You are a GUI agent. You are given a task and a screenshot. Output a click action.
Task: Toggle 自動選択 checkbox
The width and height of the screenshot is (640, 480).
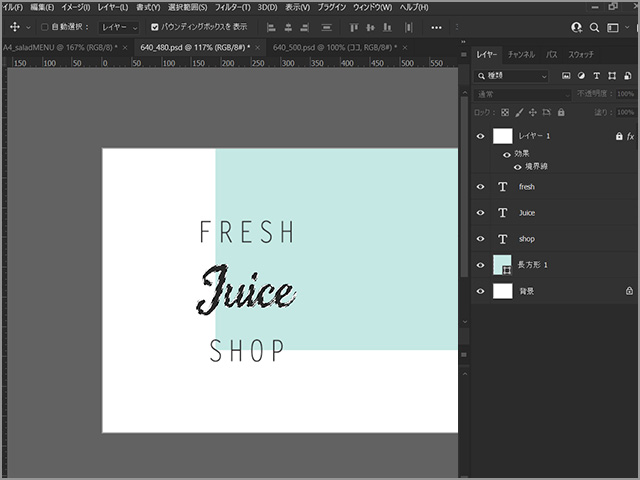[44, 27]
